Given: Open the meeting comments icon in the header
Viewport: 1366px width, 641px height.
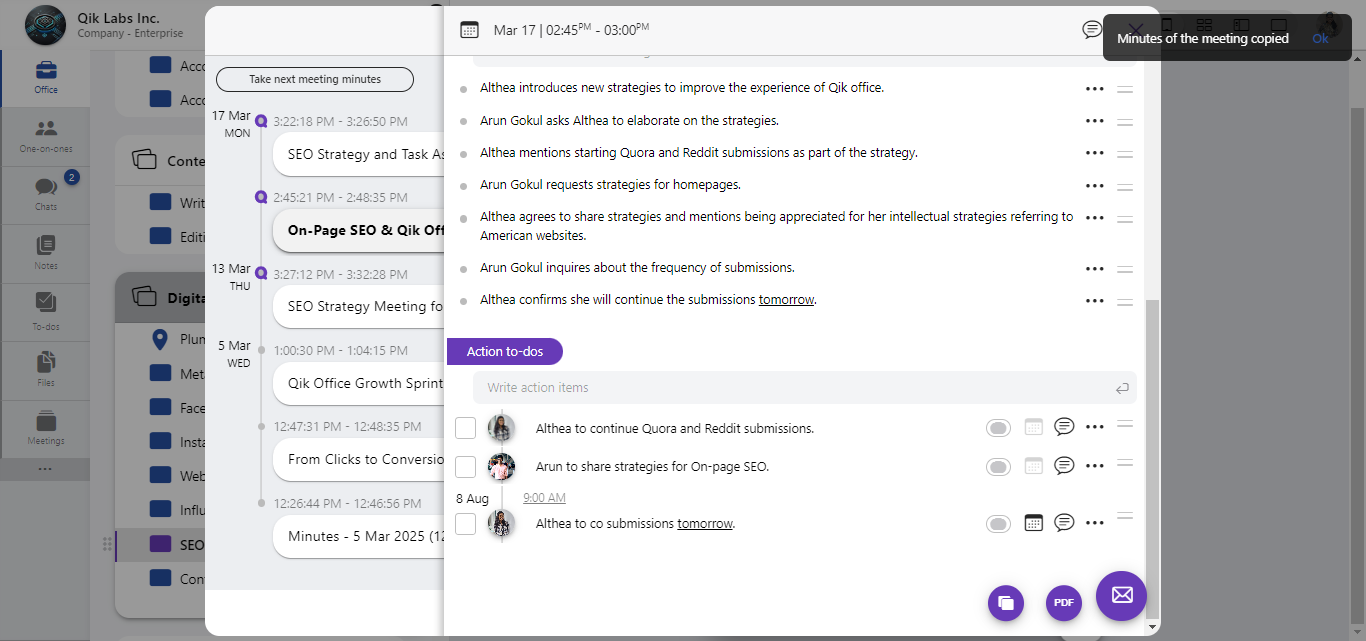Looking at the screenshot, I should pyautogui.click(x=1091, y=30).
